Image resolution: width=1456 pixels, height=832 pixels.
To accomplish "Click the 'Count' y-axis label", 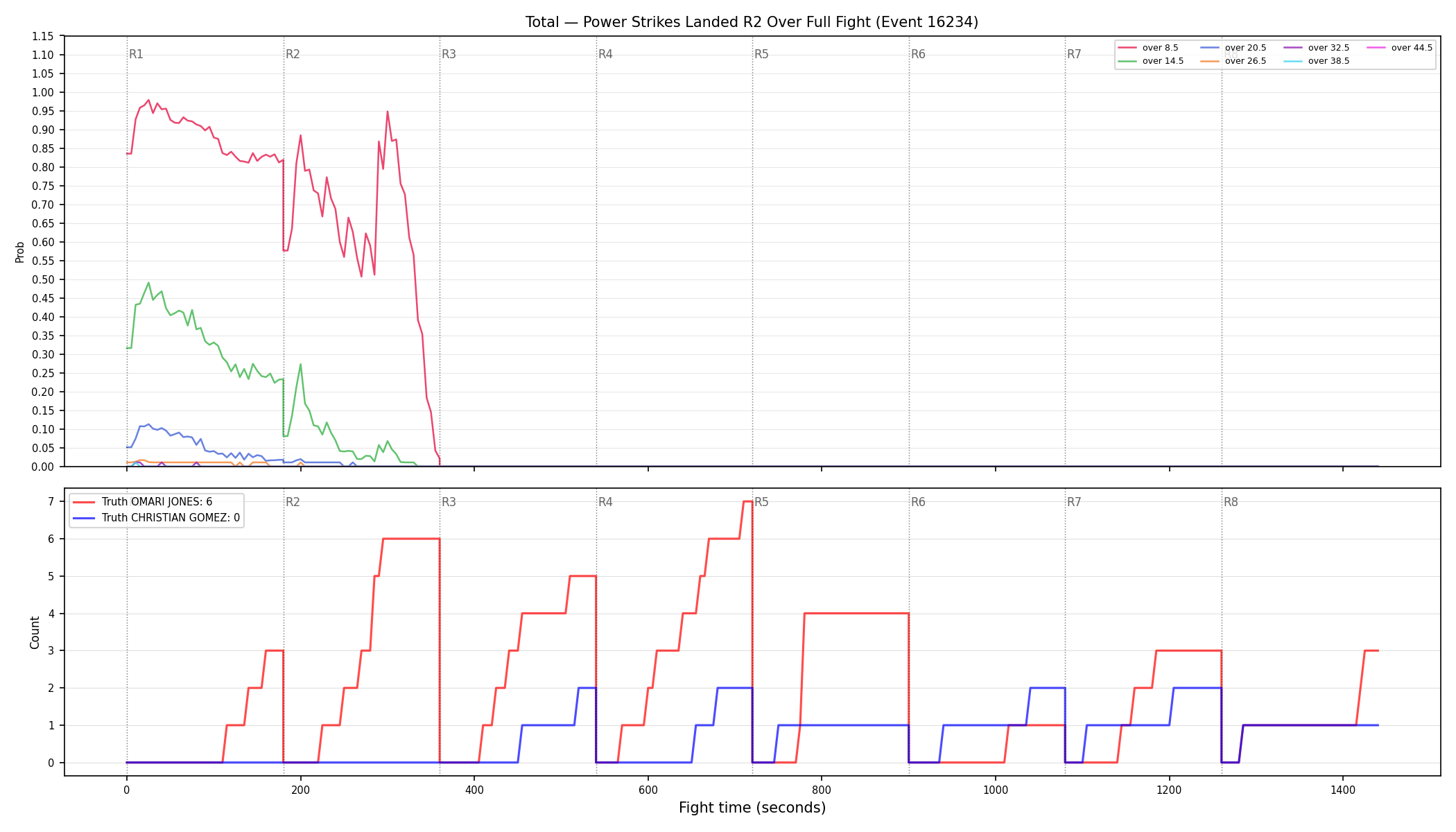I will (35, 632).
